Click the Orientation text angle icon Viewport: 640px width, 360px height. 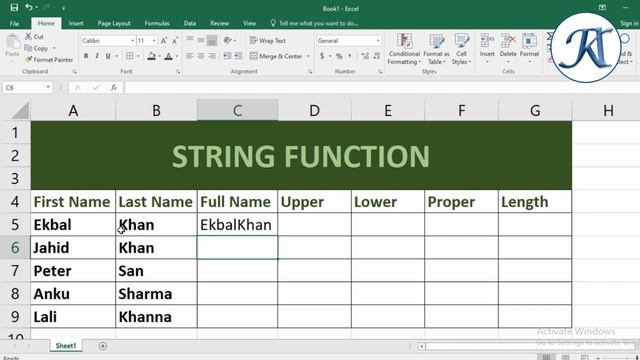click(228, 40)
